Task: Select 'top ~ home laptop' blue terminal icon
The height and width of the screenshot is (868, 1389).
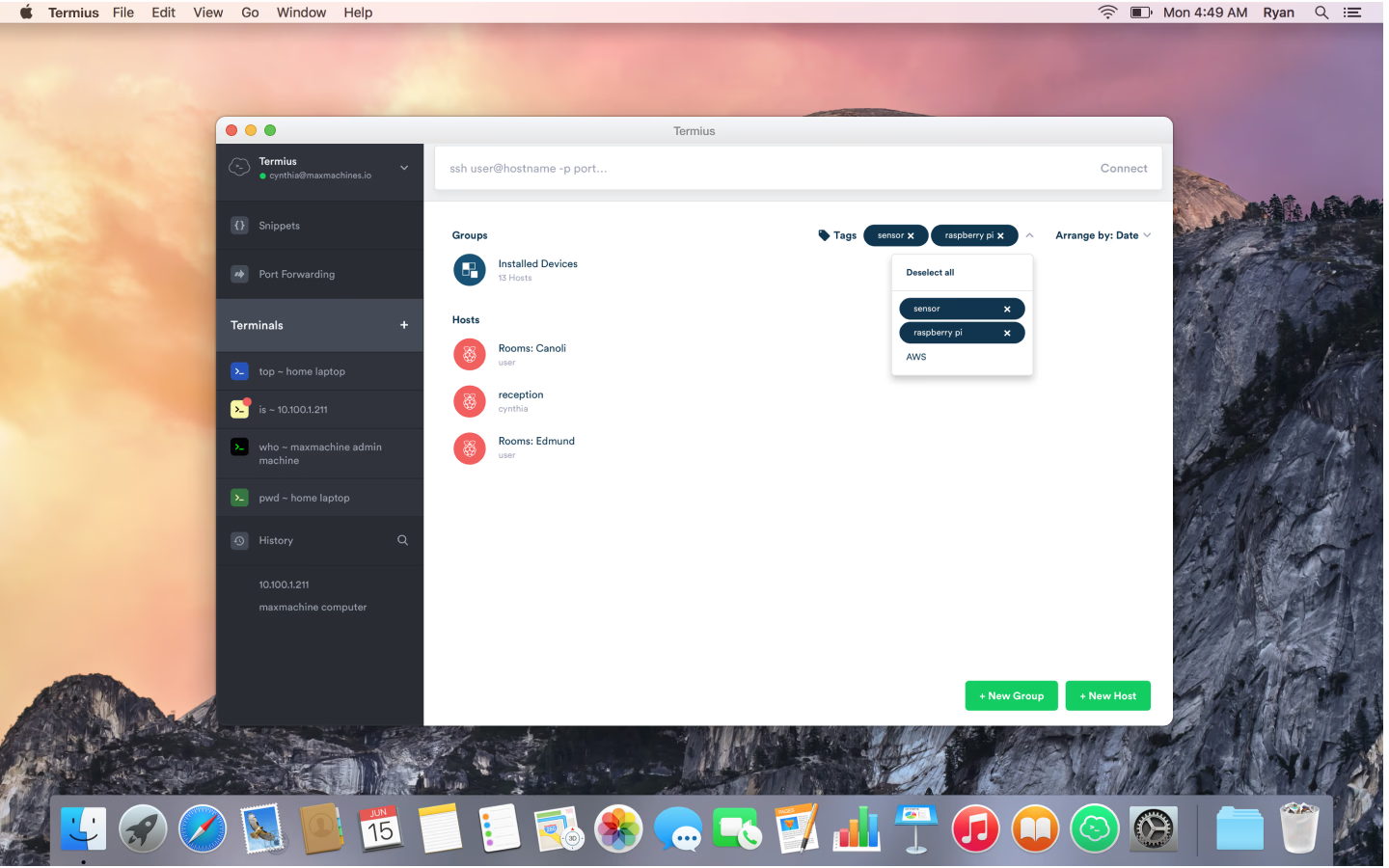Action: 239,371
